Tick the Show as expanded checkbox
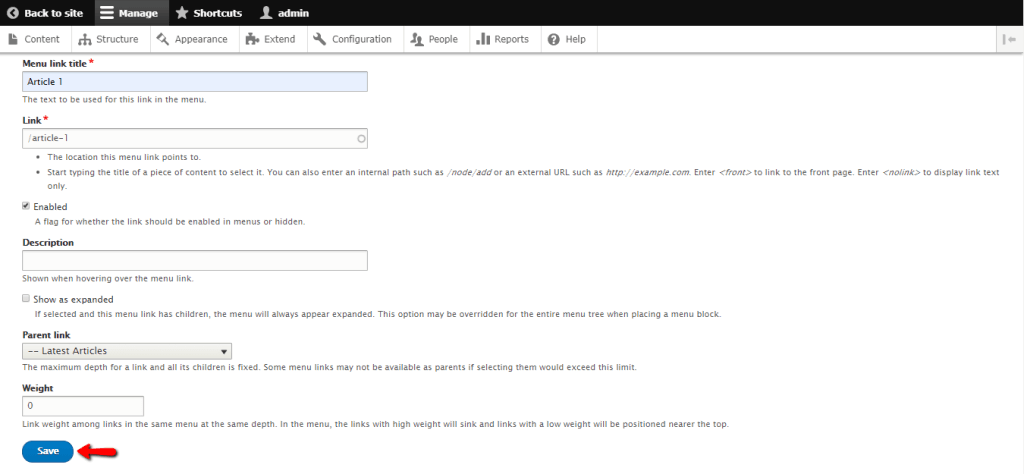 [26, 298]
